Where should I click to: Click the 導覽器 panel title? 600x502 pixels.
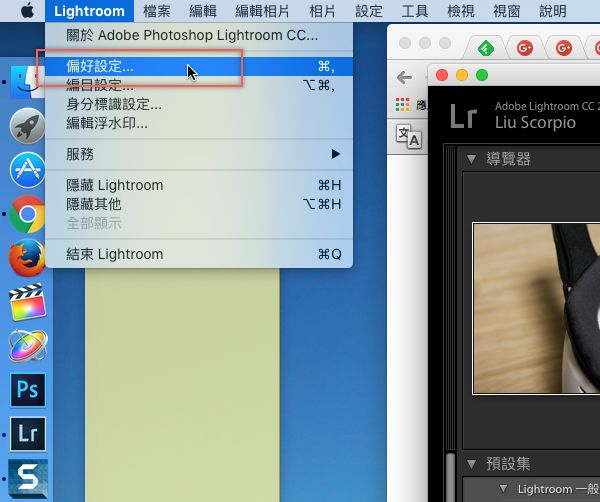508,159
